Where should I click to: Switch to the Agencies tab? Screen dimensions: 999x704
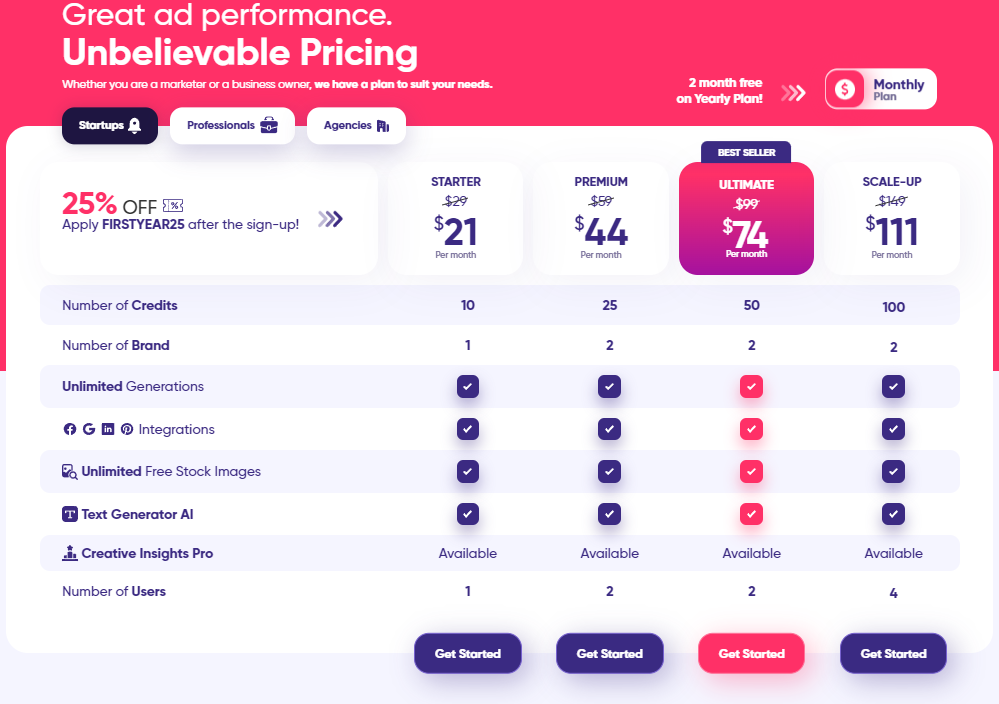[356, 126]
